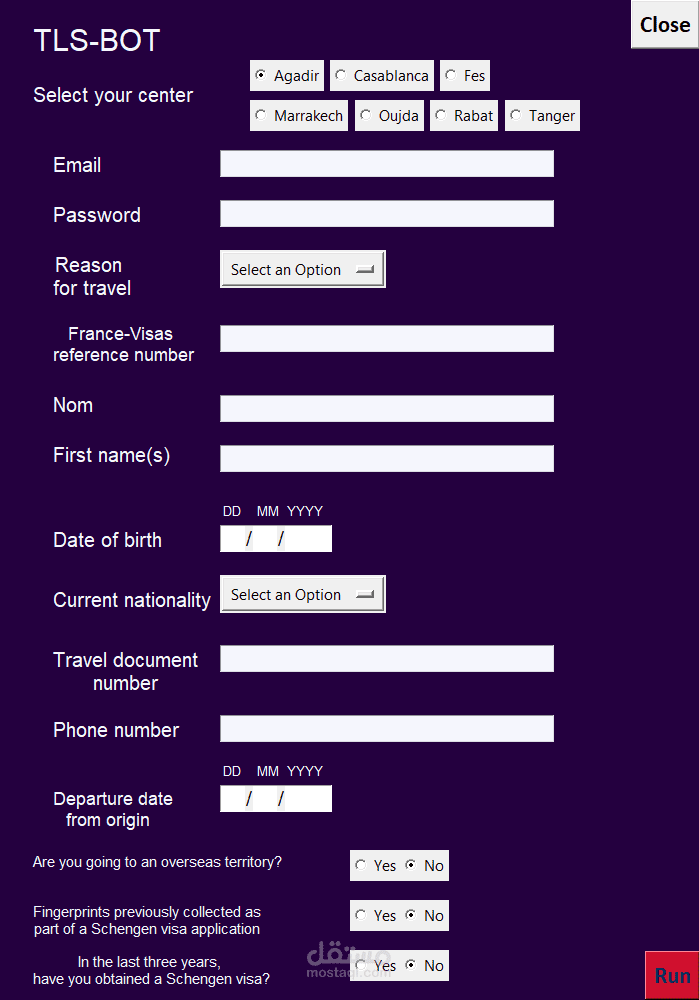699x1000 pixels.
Task: Focus the Phone number input
Action: pos(386,729)
